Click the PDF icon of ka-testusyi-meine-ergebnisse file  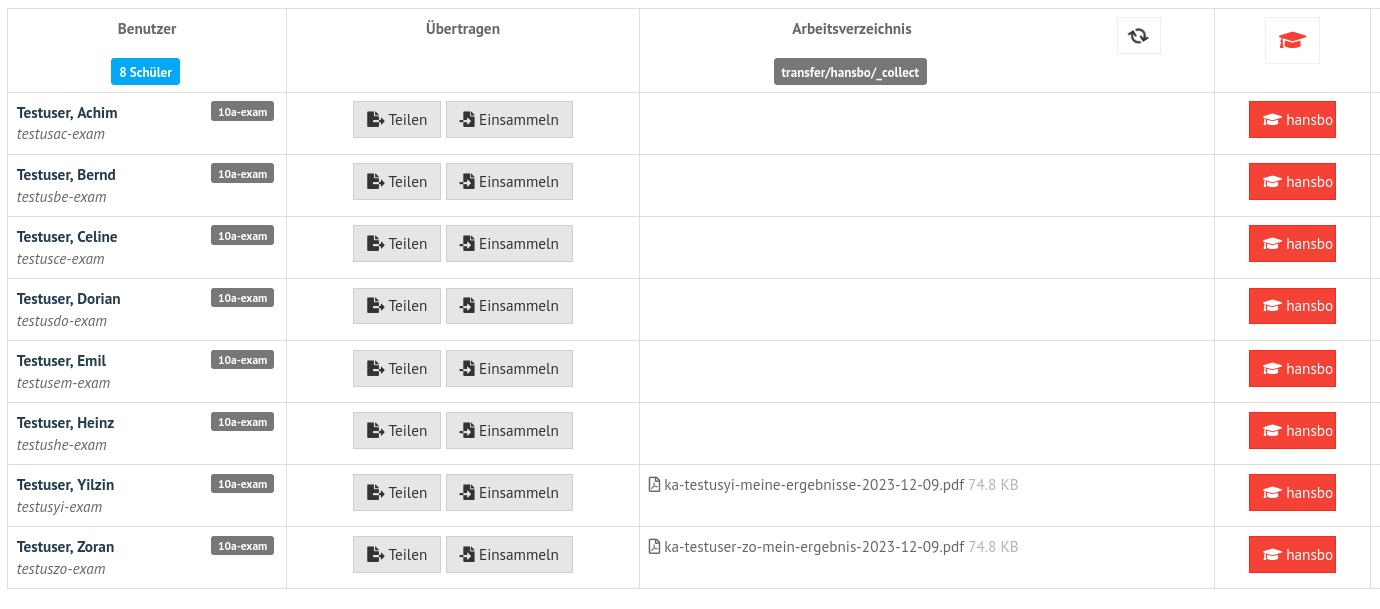point(655,485)
